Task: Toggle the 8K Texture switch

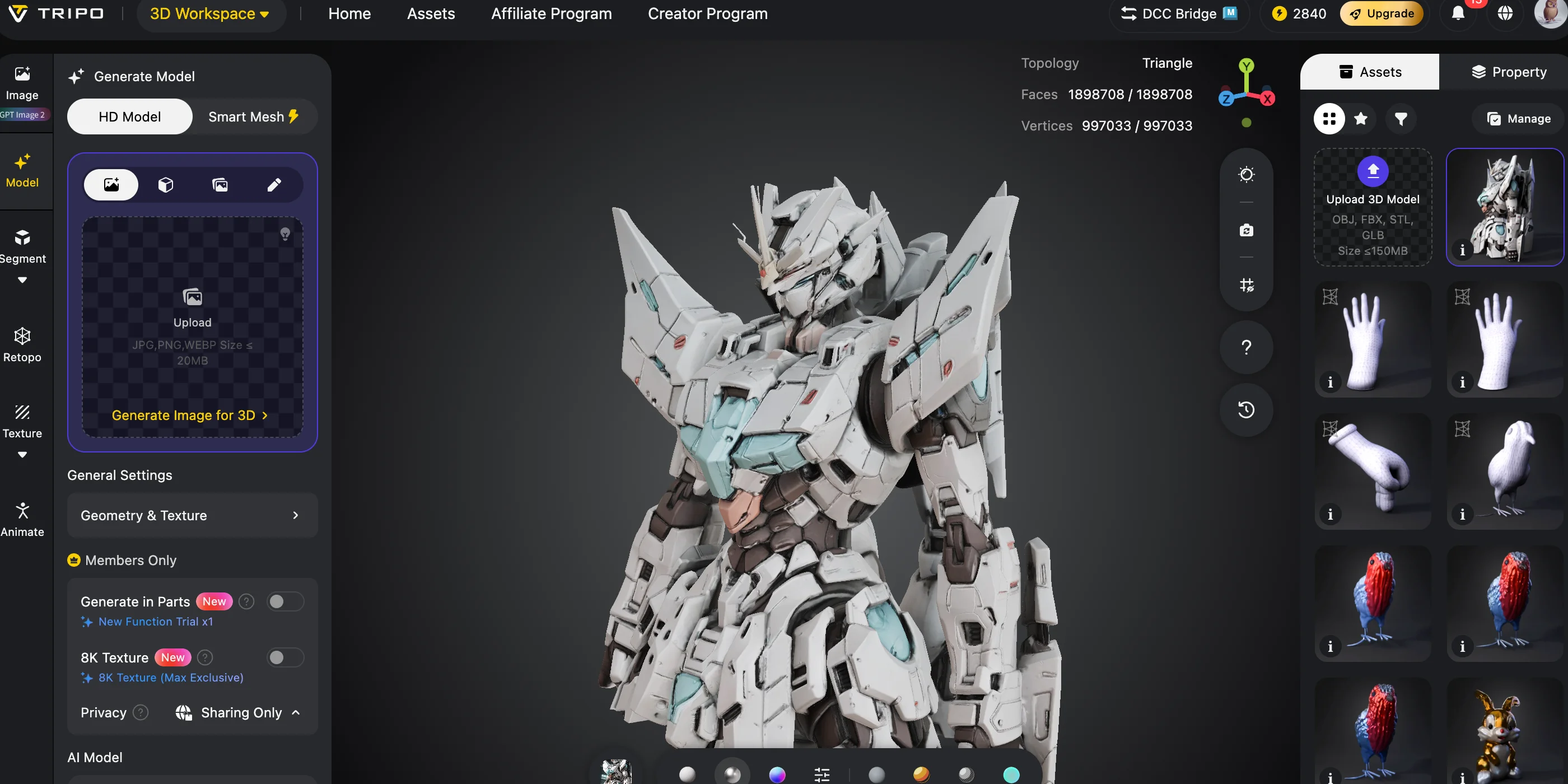Action: (285, 657)
